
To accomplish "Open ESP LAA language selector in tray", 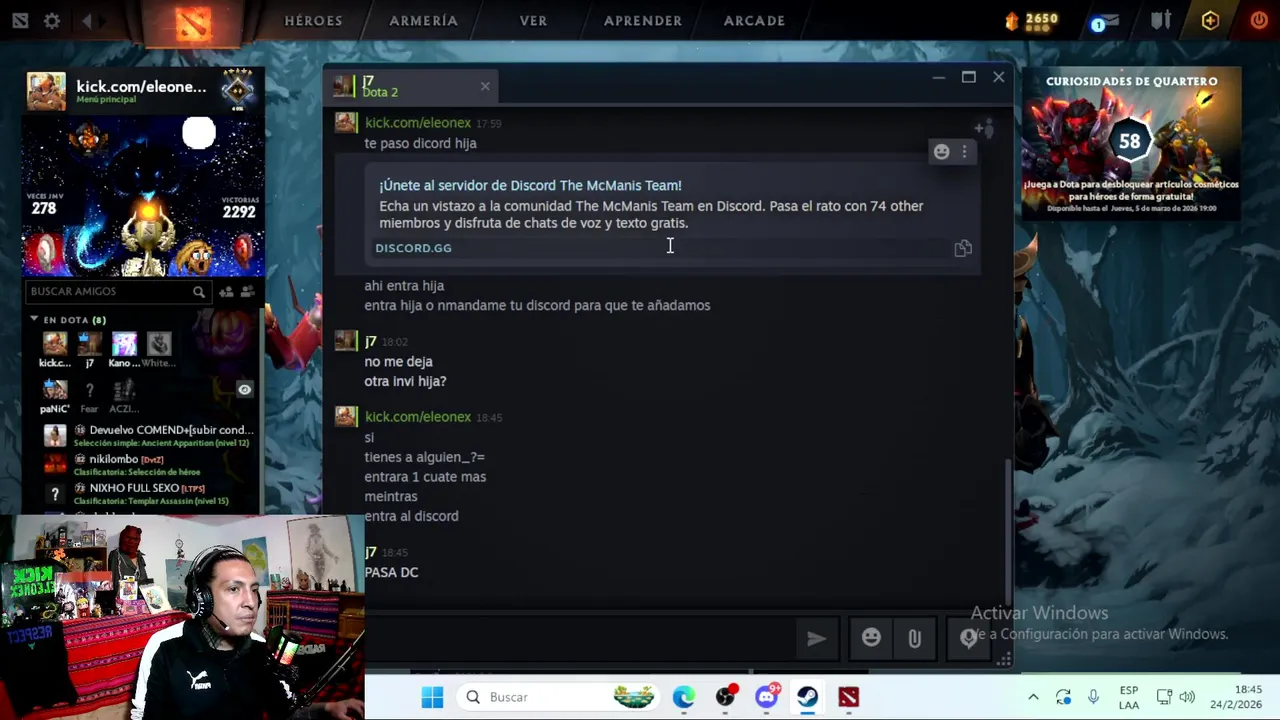I will click(1129, 697).
